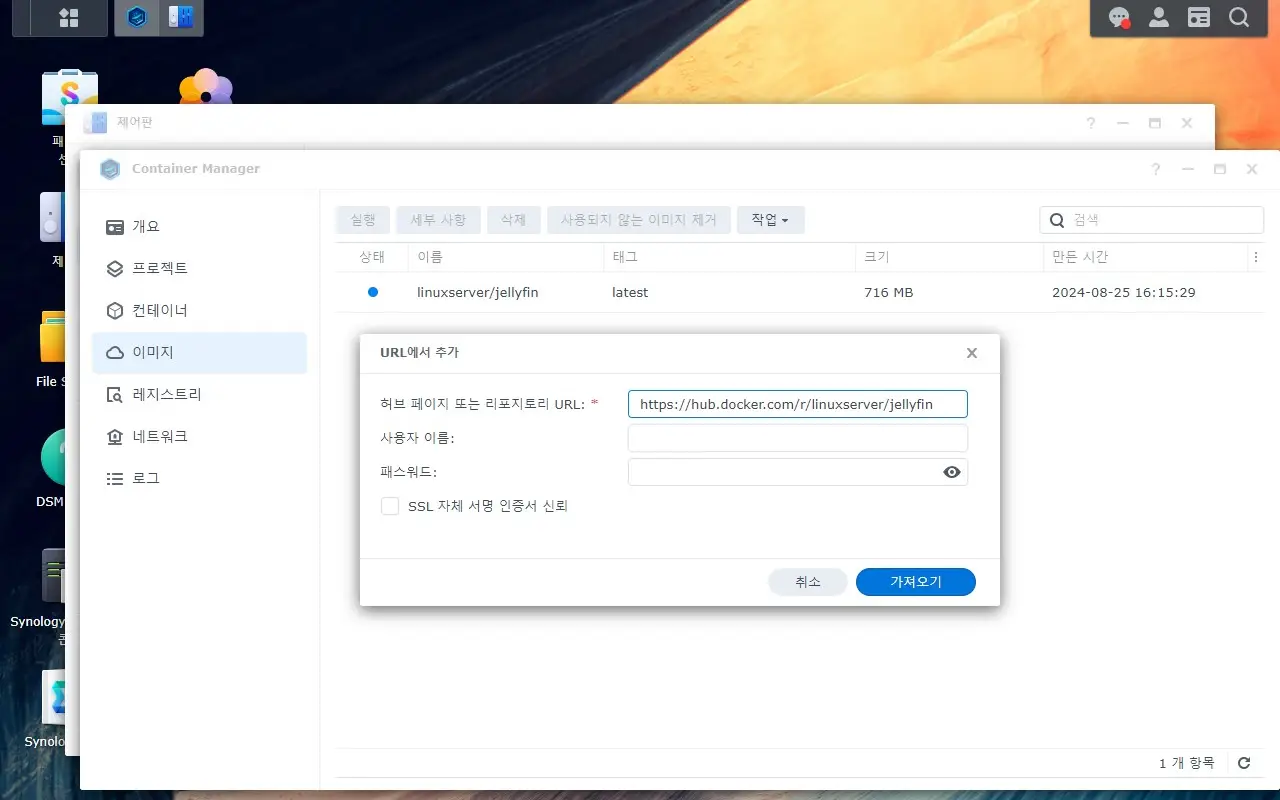Open the column options via the three-dot menu
1280x800 pixels.
(x=1256, y=257)
